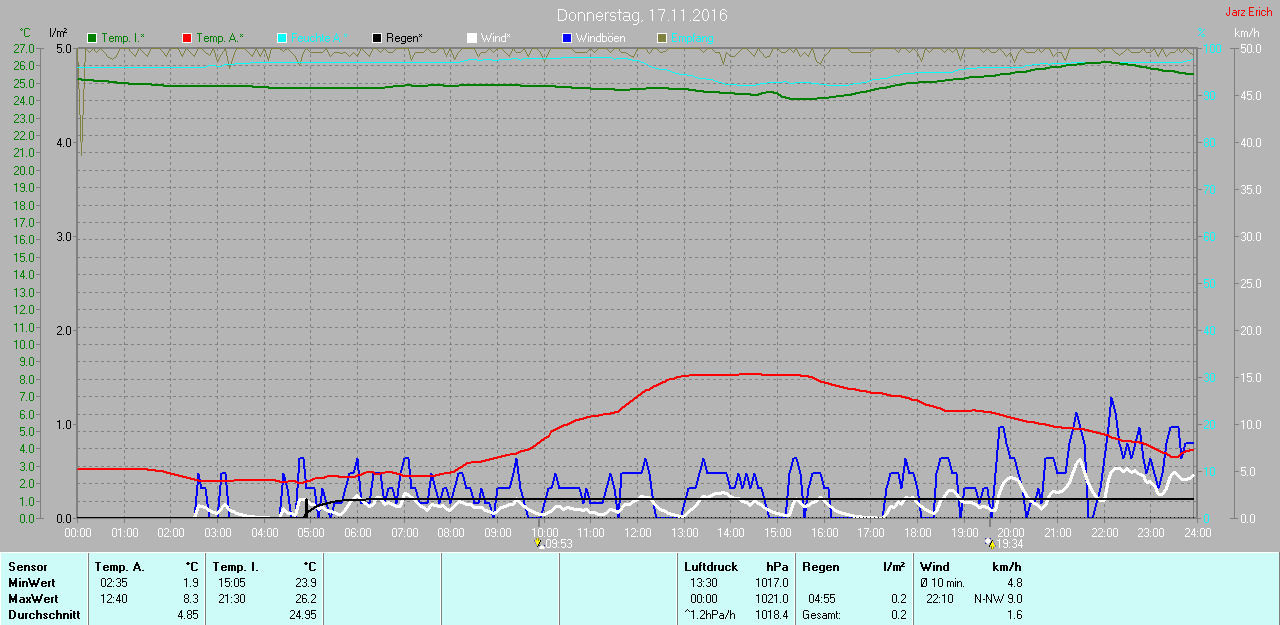Click the 12:00 mark on time axis
This screenshot has height=625, width=1280.
pyautogui.click(x=637, y=533)
